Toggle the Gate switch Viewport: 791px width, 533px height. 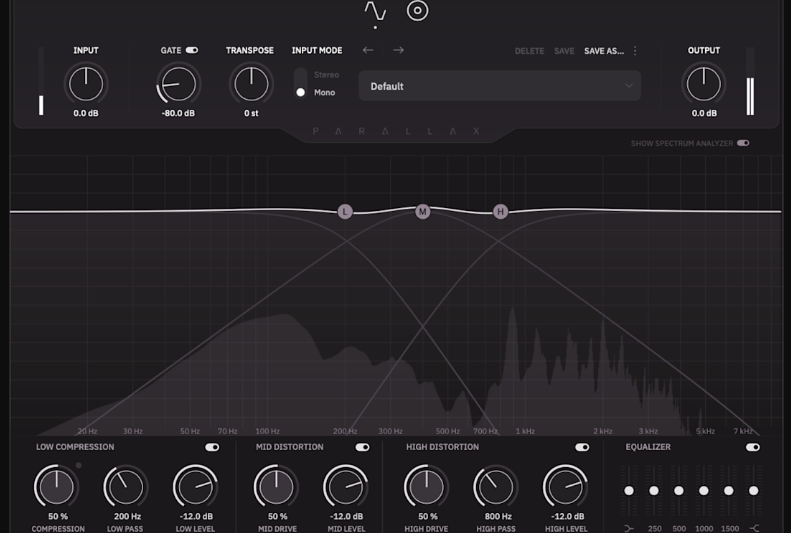tap(192, 50)
